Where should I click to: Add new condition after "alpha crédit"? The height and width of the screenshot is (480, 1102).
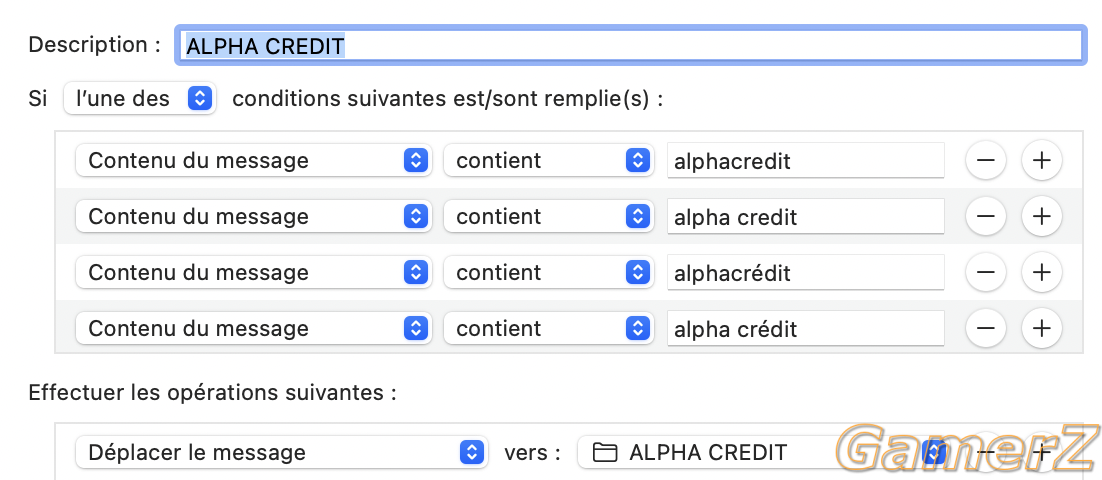1041,328
